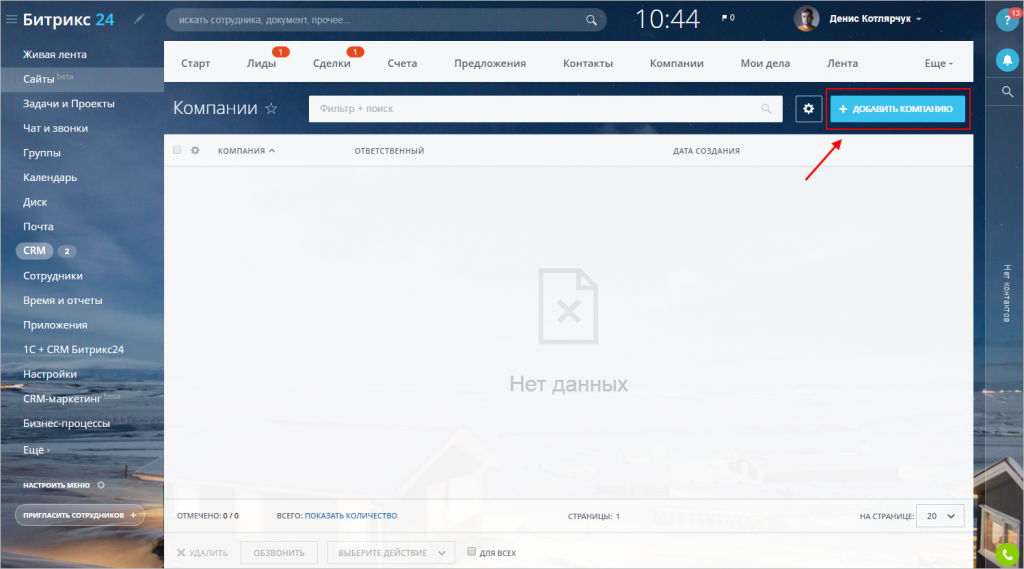Click the green phone call icon
This screenshot has height=569, width=1024.
(x=1007, y=553)
